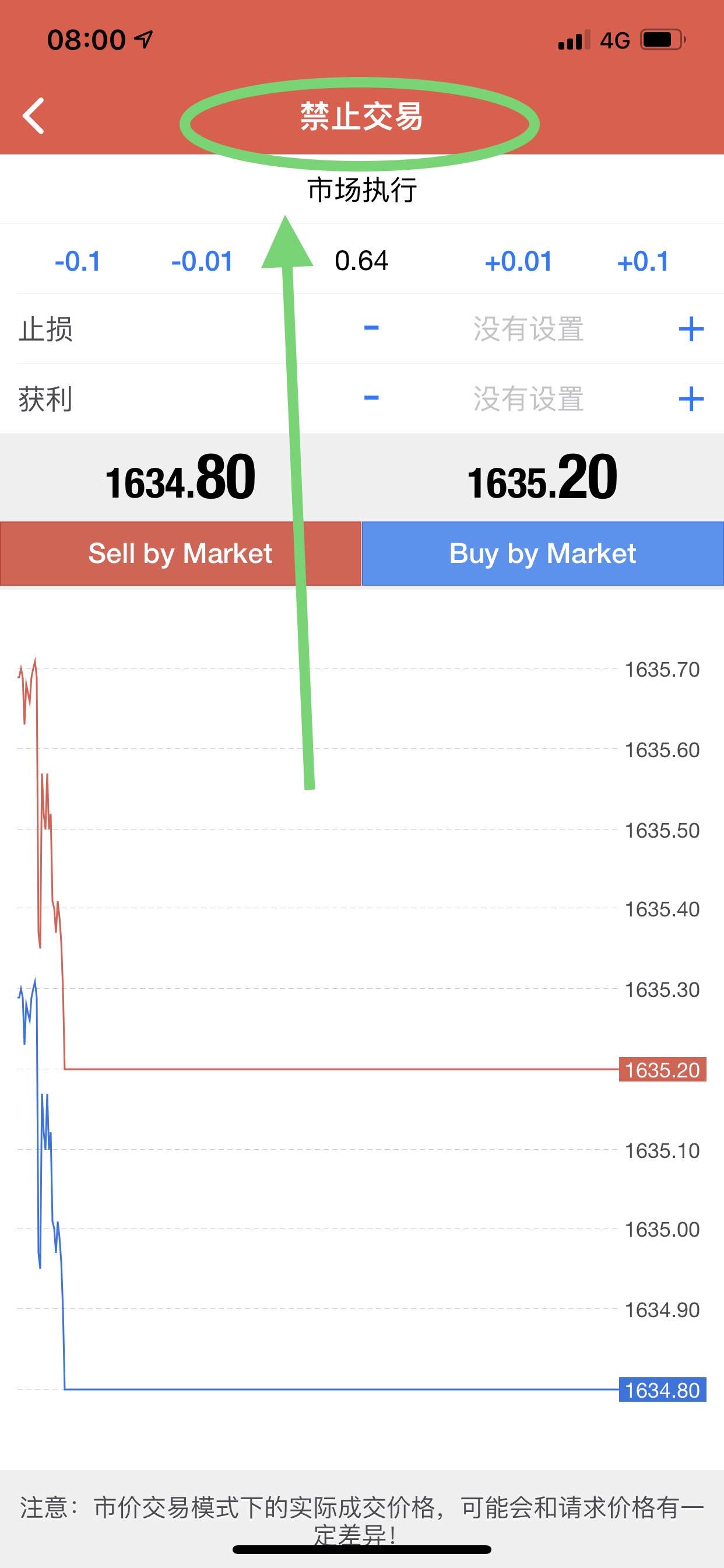Decrease volume by 0.01
Screen dimensions: 724x1568
coord(202,262)
